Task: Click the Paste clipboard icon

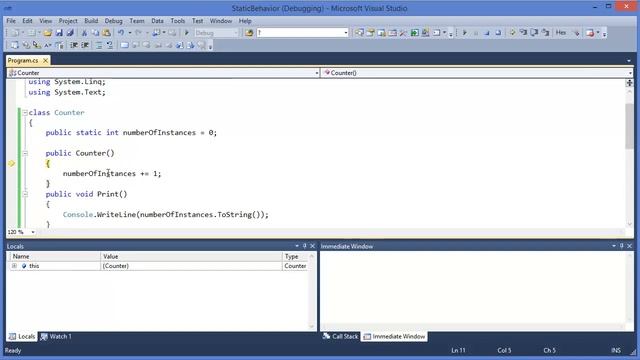Action: (x=106, y=33)
